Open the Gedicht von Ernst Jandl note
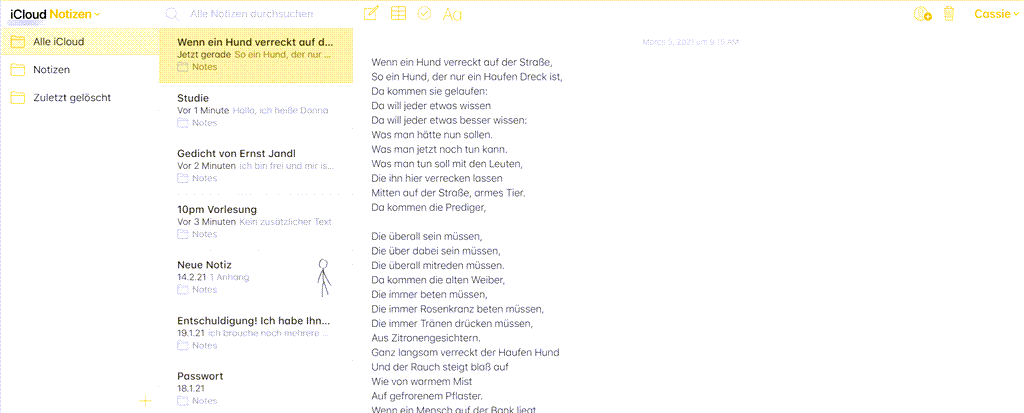Viewport: 1024px width, 413px height. click(x=255, y=167)
